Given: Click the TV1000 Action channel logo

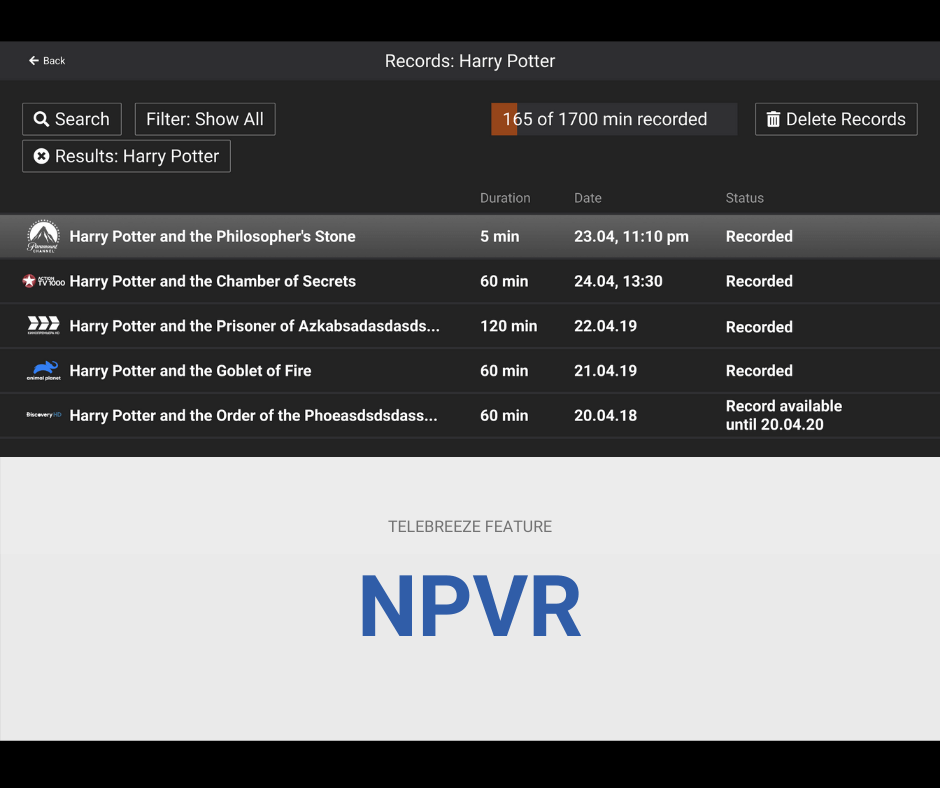Looking at the screenshot, I should pyautogui.click(x=43, y=281).
